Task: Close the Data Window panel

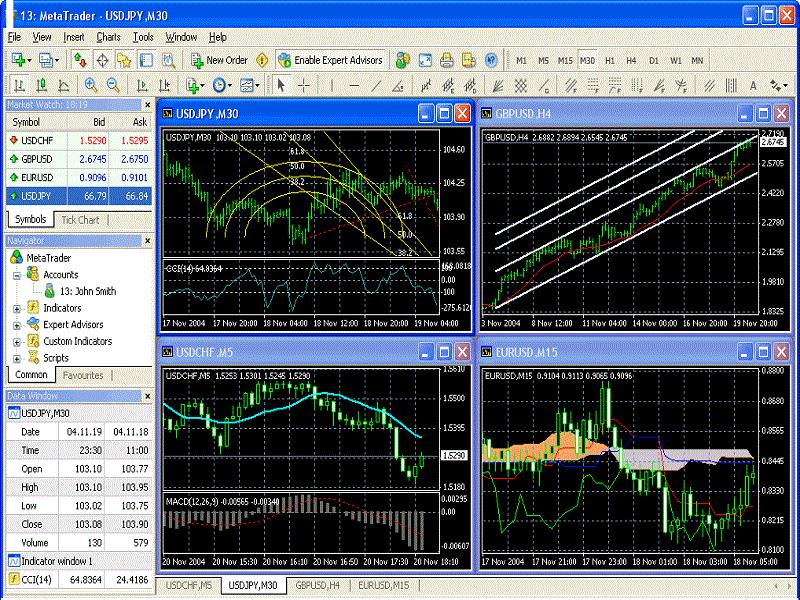Action: click(147, 396)
